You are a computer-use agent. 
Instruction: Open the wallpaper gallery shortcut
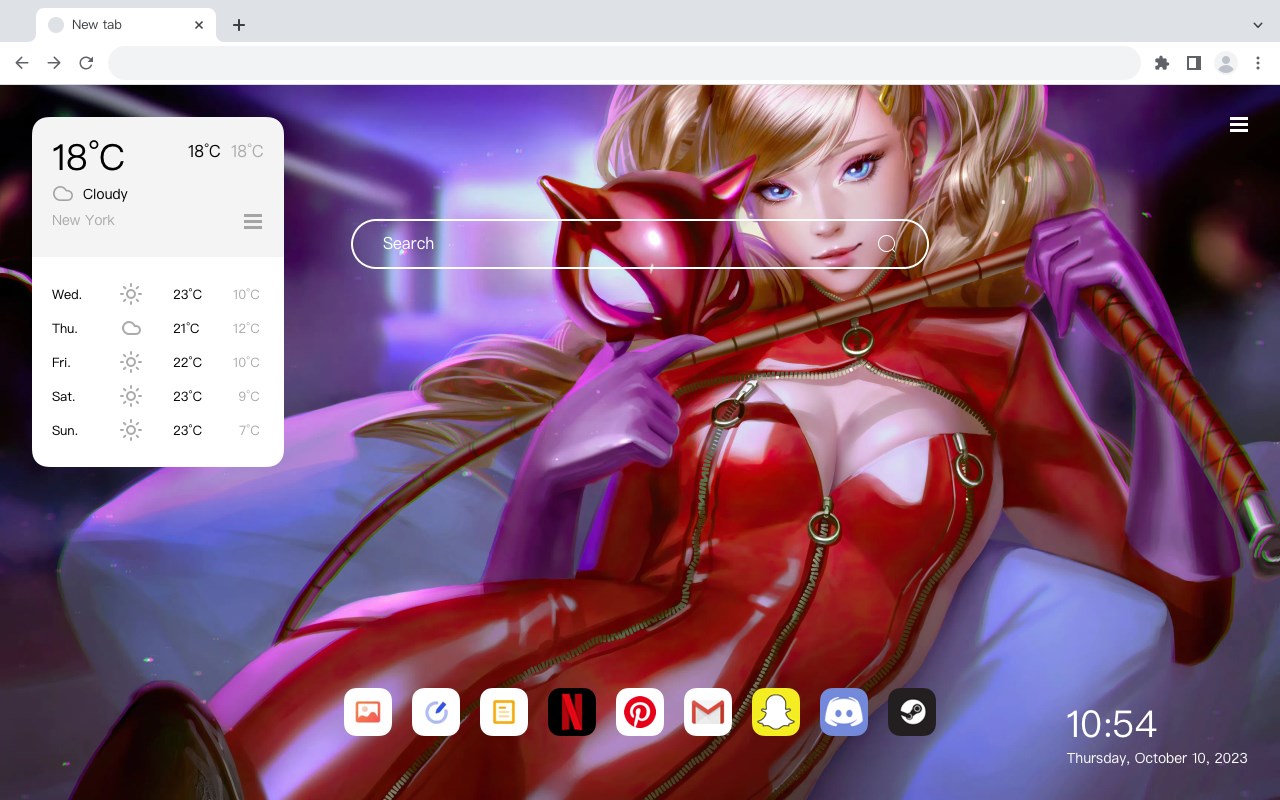pos(368,712)
